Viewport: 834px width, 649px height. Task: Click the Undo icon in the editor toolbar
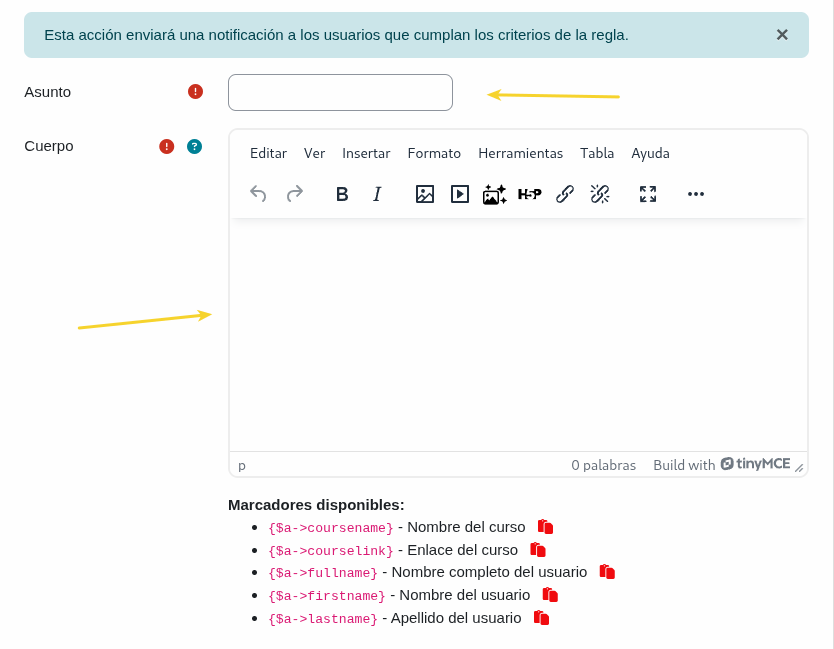[258, 194]
